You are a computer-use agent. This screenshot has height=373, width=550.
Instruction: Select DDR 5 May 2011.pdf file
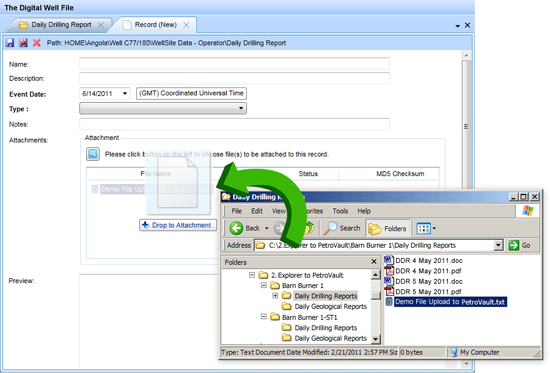coord(428,292)
